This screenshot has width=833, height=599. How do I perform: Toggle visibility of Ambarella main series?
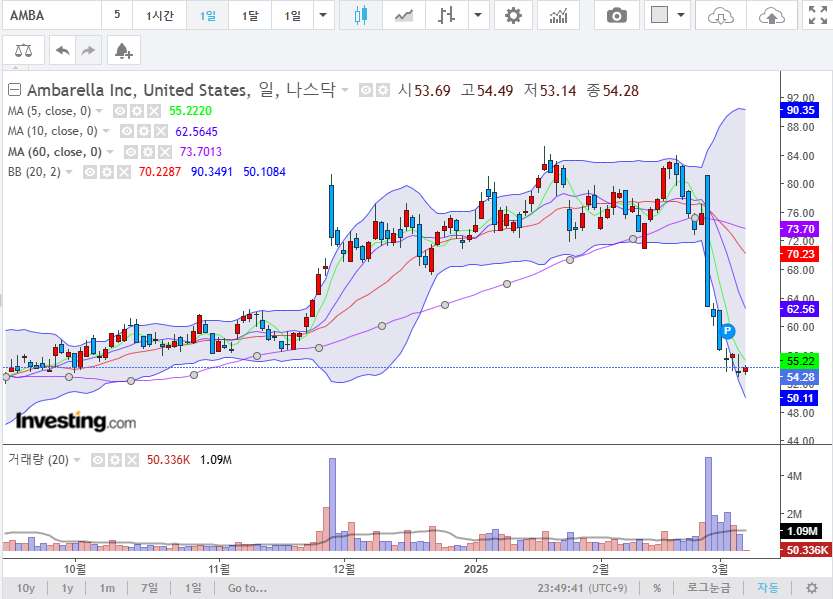(366, 90)
